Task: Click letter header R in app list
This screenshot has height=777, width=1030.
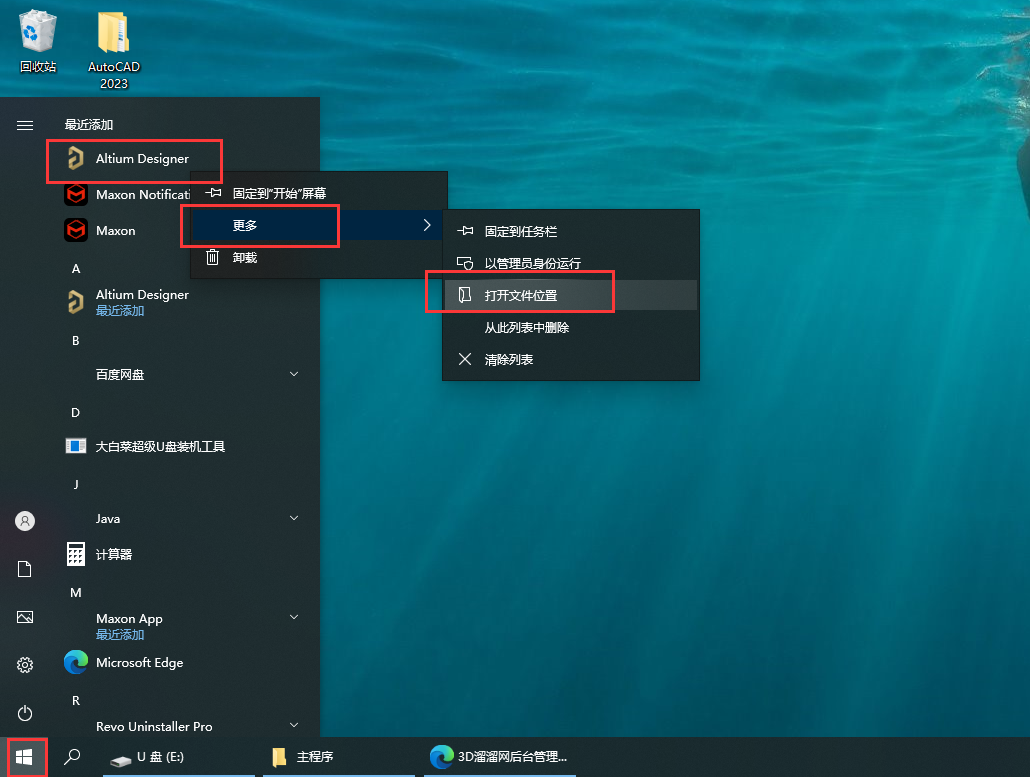Action: [x=76, y=701]
